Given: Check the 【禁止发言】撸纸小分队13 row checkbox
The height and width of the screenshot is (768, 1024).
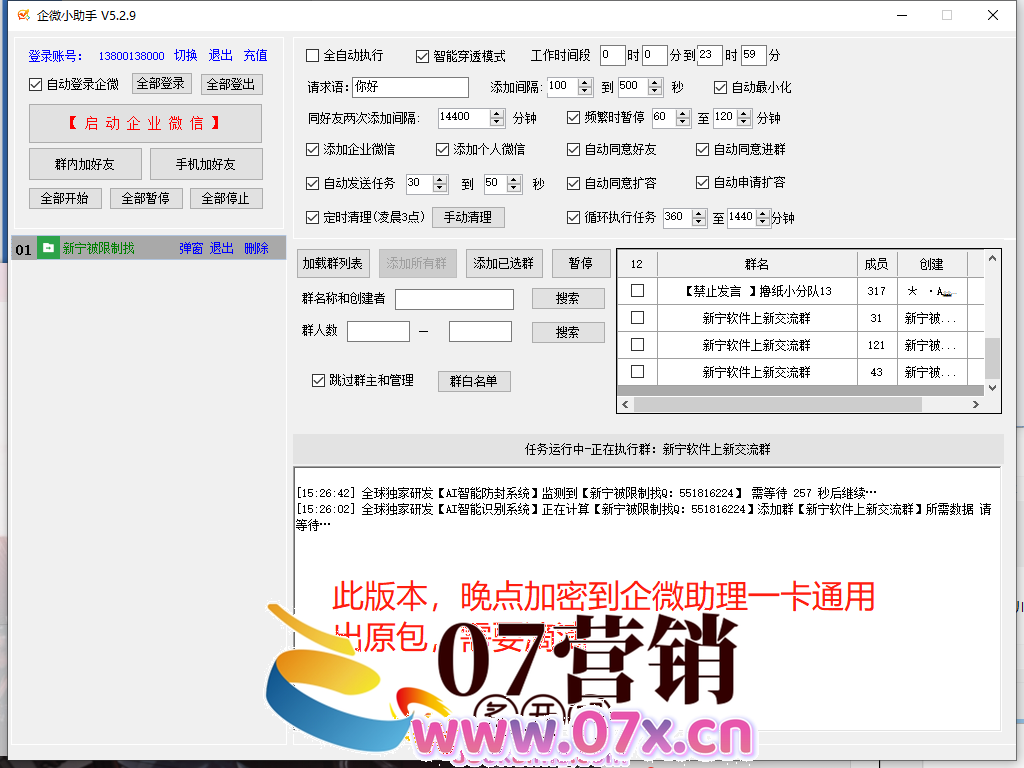Looking at the screenshot, I should [637, 291].
